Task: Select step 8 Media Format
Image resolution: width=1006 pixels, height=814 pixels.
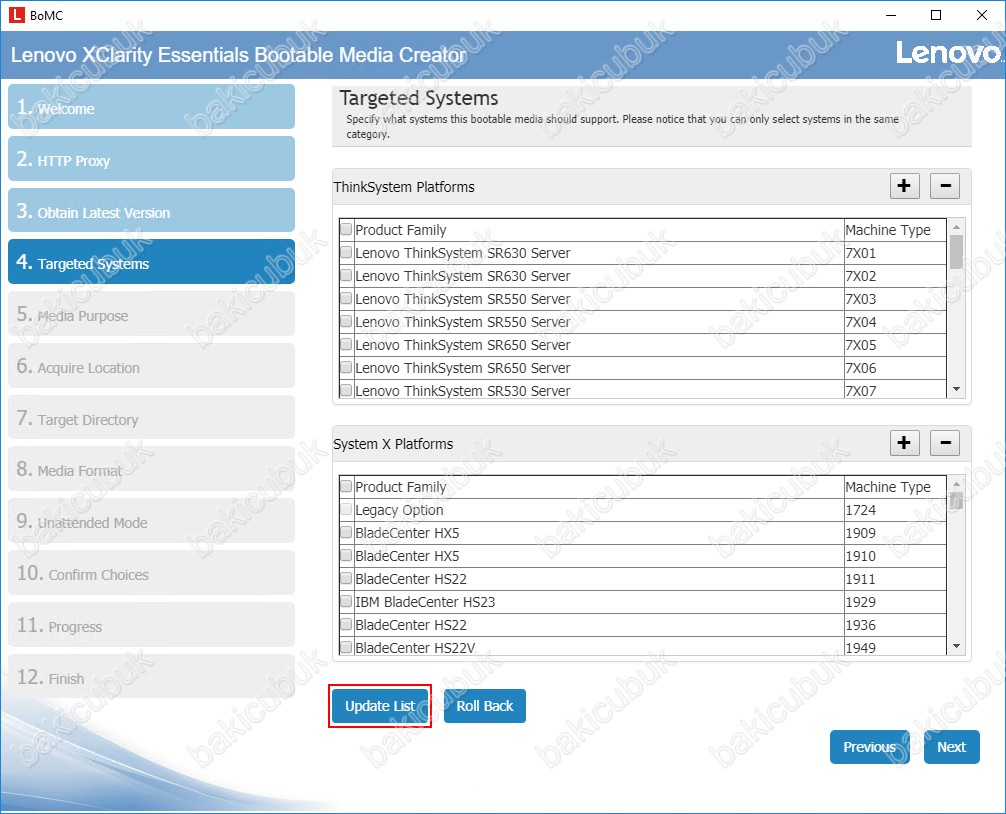Action: point(151,469)
